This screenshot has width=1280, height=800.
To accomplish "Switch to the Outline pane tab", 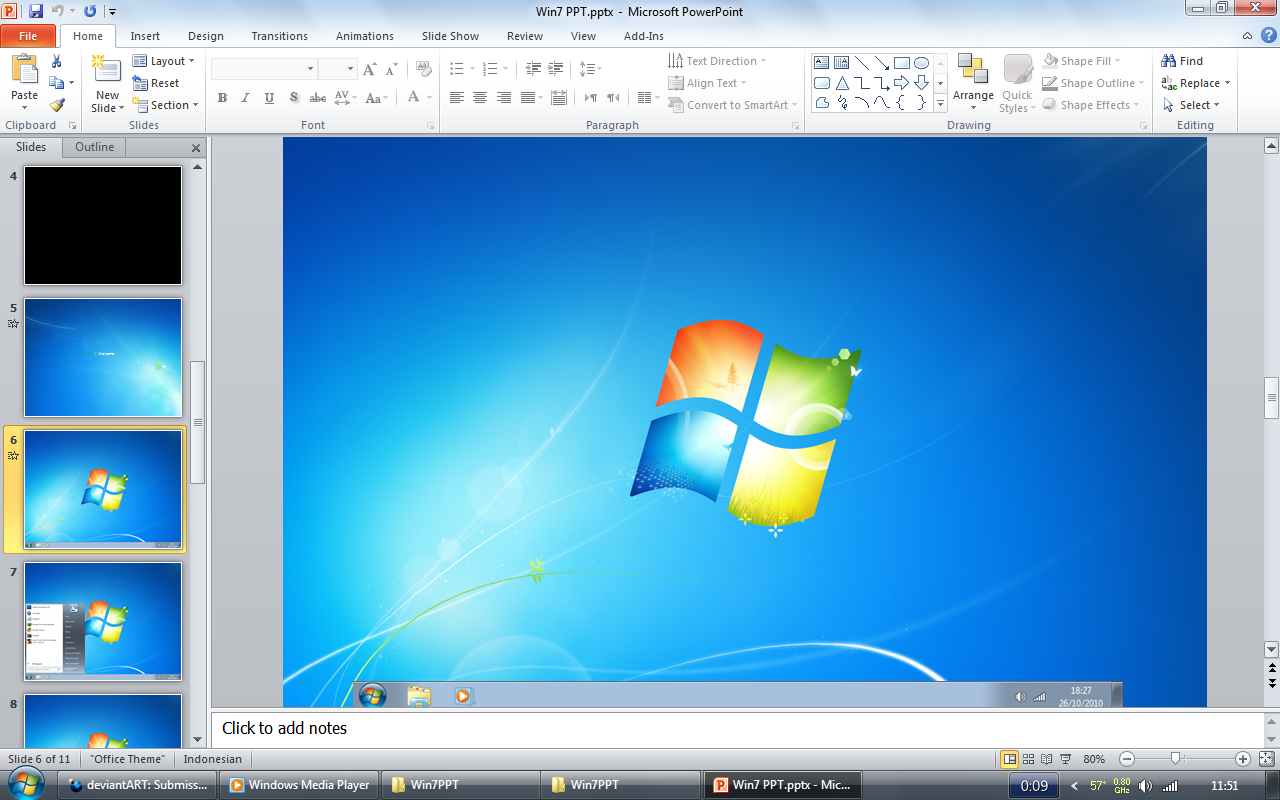I will 95,147.
